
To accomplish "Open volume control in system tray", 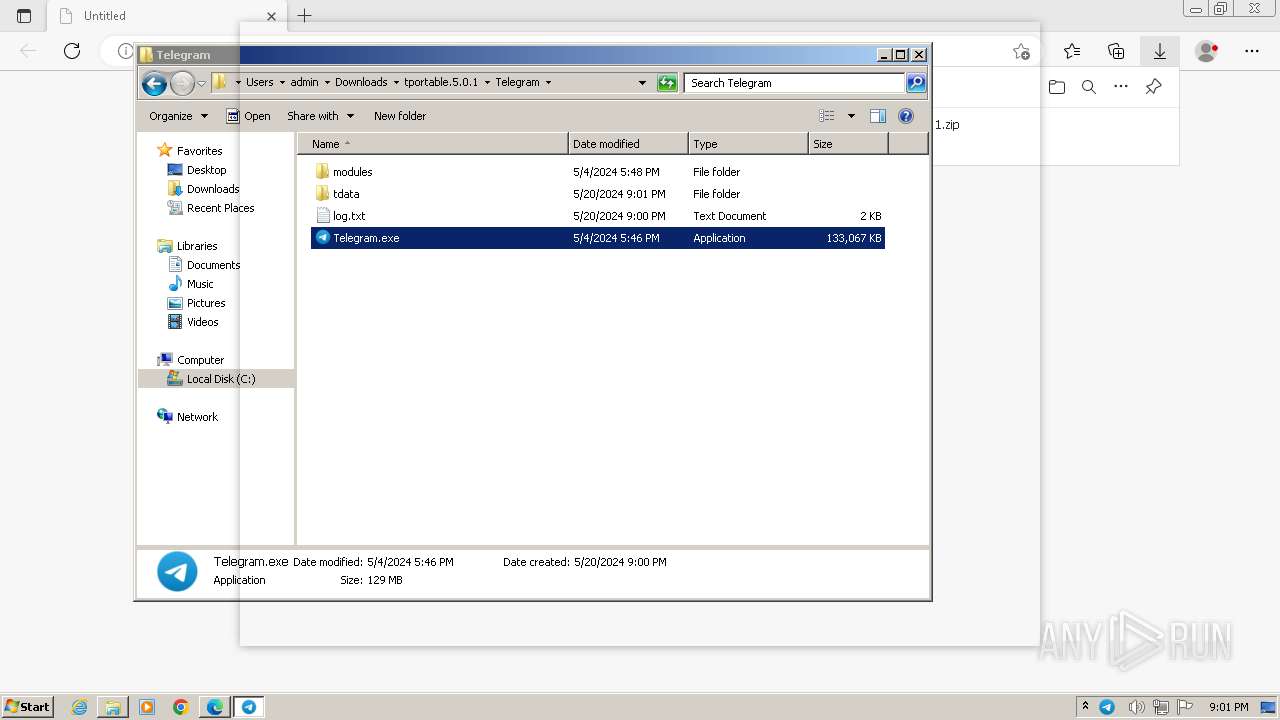I will [x=1136, y=707].
